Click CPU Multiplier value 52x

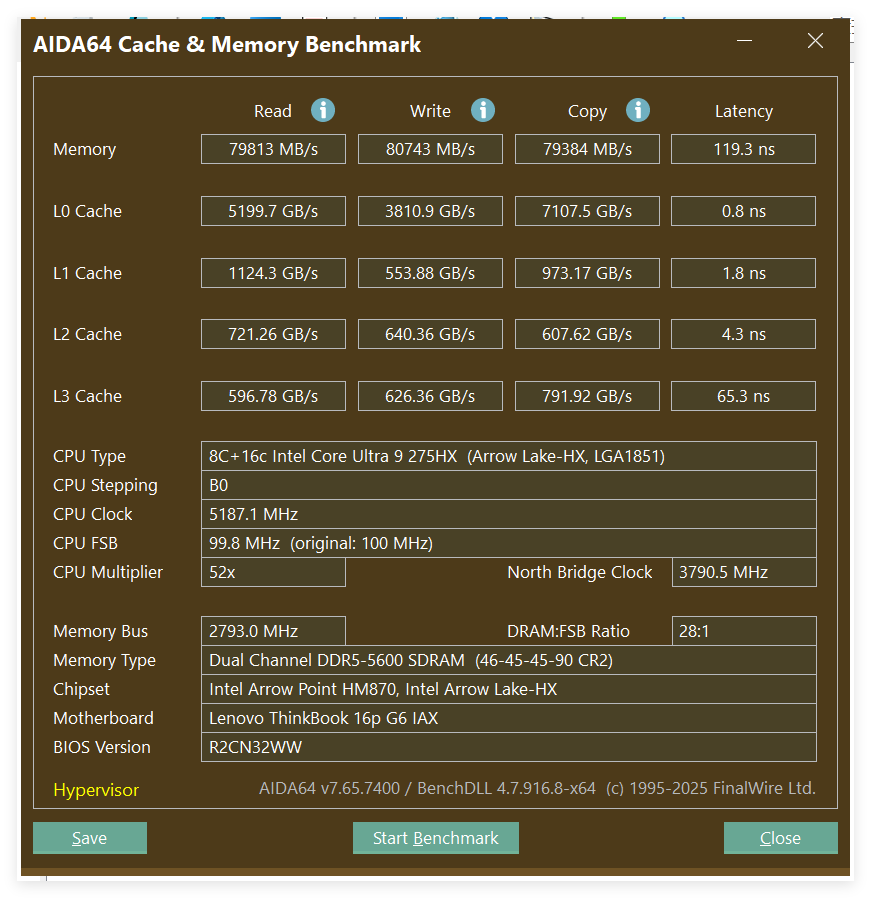pos(273,572)
